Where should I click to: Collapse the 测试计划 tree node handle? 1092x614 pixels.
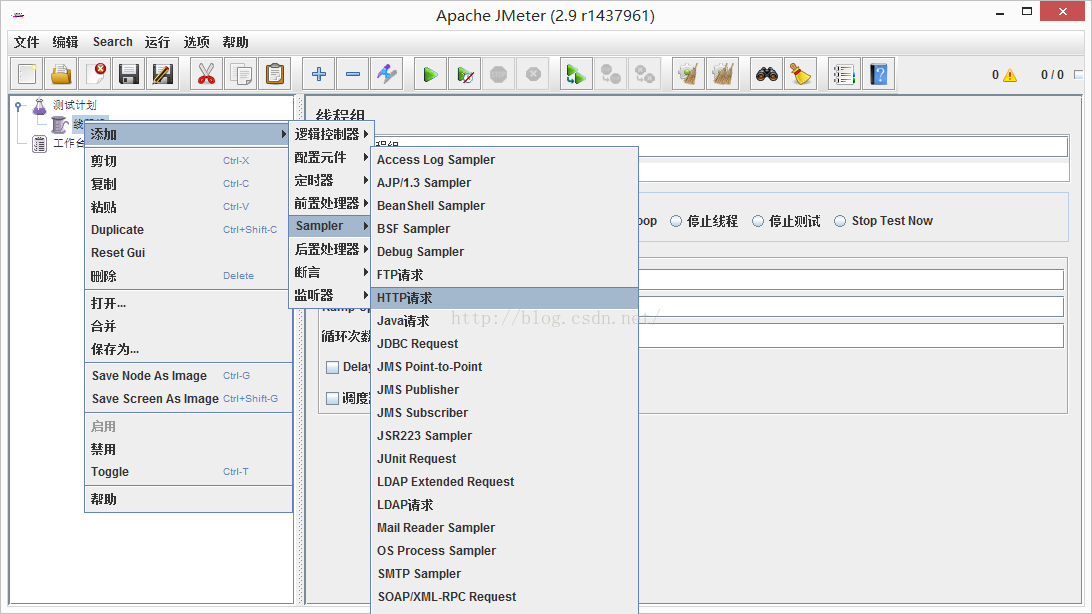(x=18, y=106)
